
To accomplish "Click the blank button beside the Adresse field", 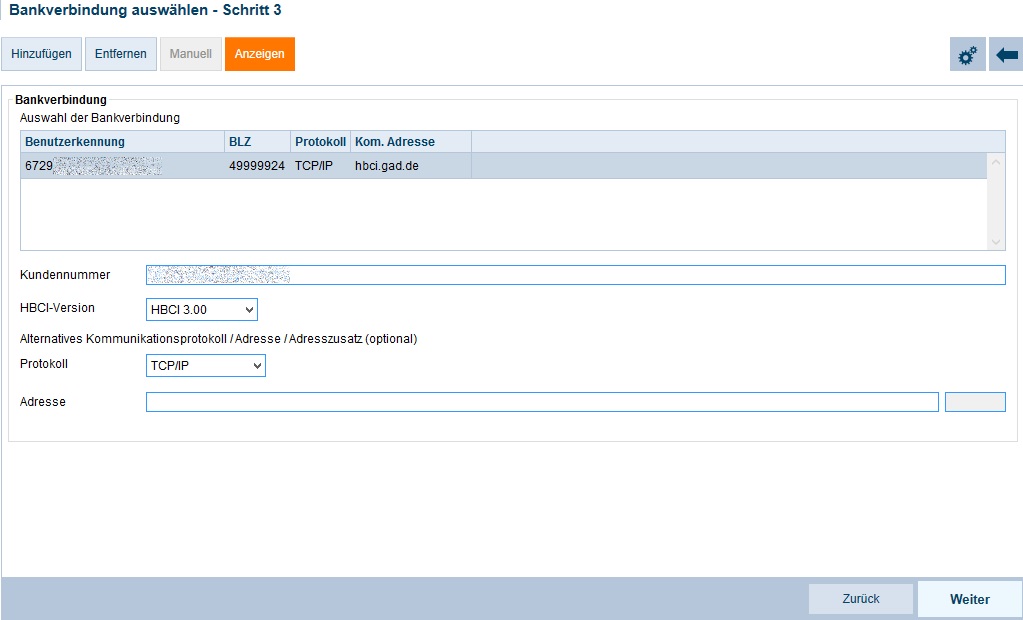I will pyautogui.click(x=975, y=402).
